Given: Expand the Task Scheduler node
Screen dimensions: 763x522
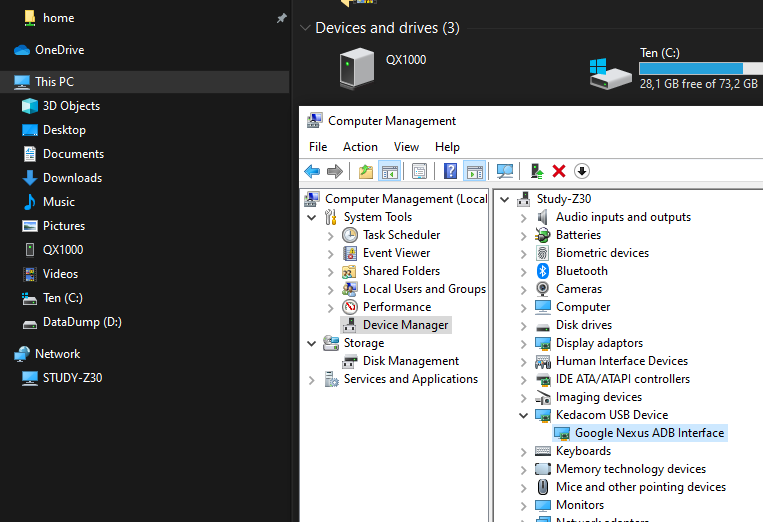Looking at the screenshot, I should pos(330,236).
